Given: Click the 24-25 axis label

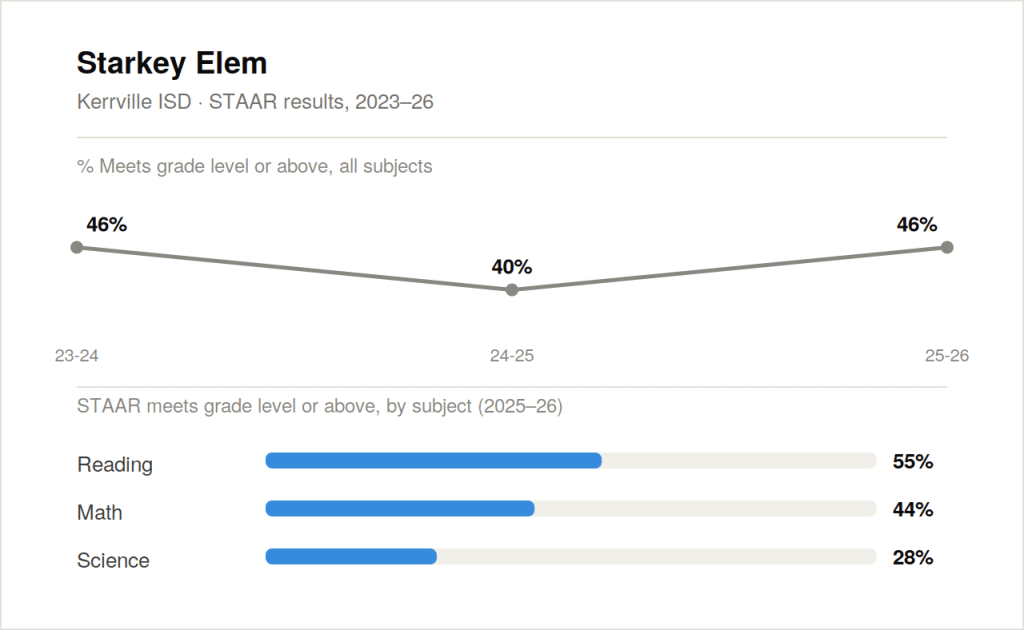Looking at the screenshot, I should (x=512, y=356).
